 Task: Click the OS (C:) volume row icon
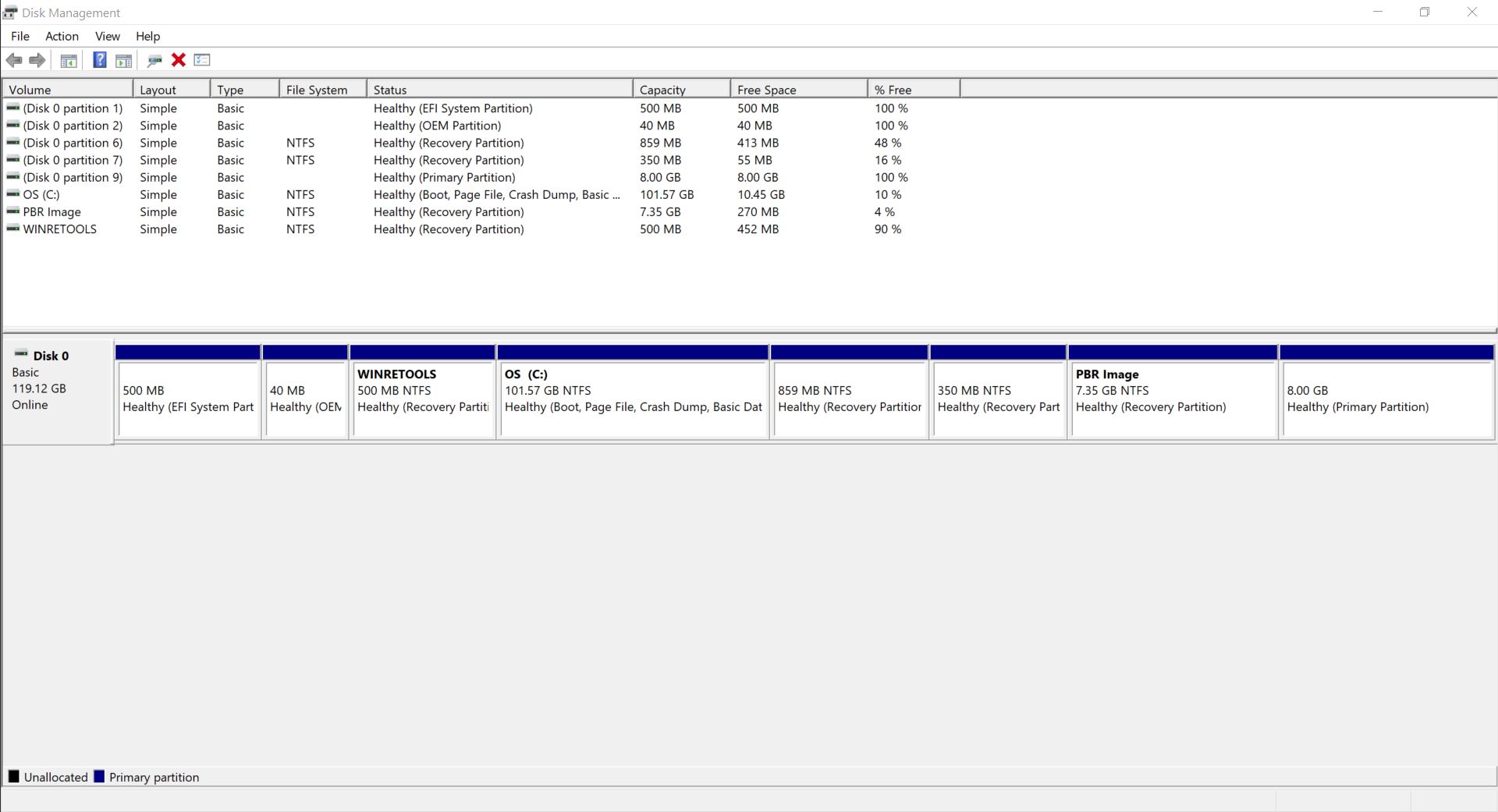click(13, 194)
